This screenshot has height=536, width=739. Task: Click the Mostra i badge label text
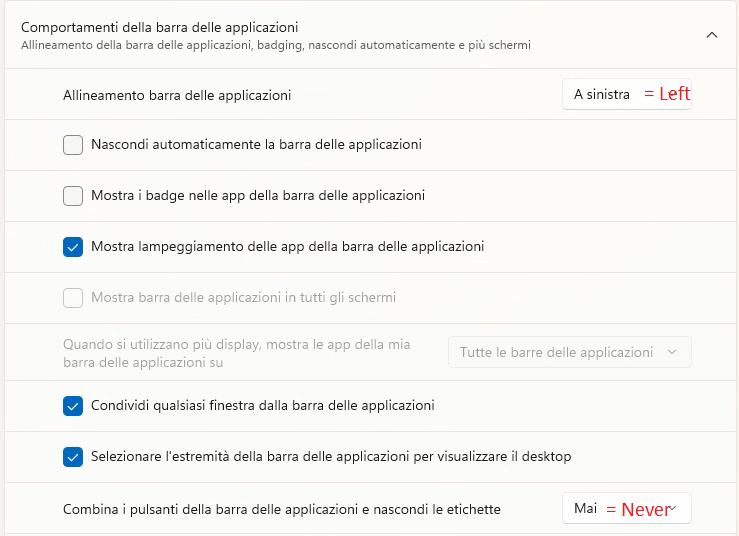pos(258,196)
